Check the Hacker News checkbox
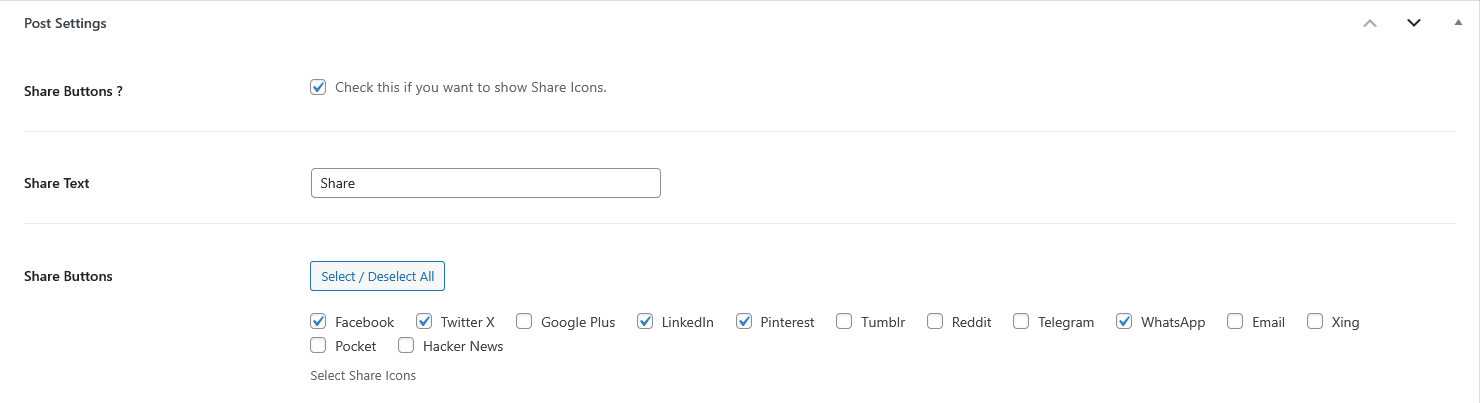Viewport: 1480px width, 403px height. [x=406, y=346]
